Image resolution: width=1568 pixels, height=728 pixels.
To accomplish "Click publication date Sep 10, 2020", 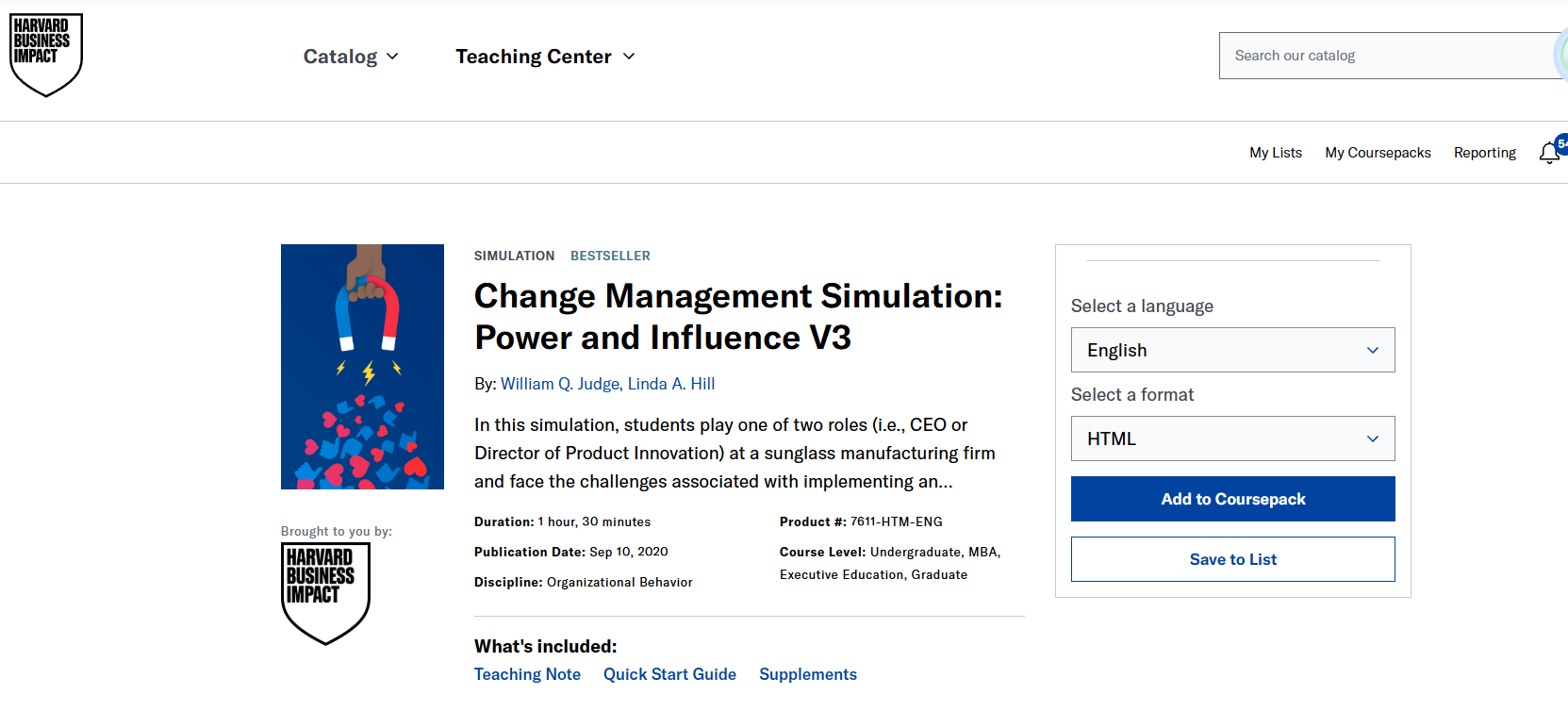I will click(629, 552).
